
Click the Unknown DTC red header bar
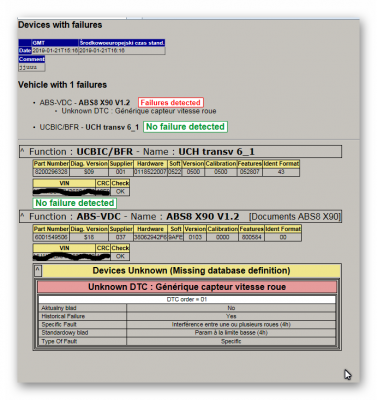(187, 287)
